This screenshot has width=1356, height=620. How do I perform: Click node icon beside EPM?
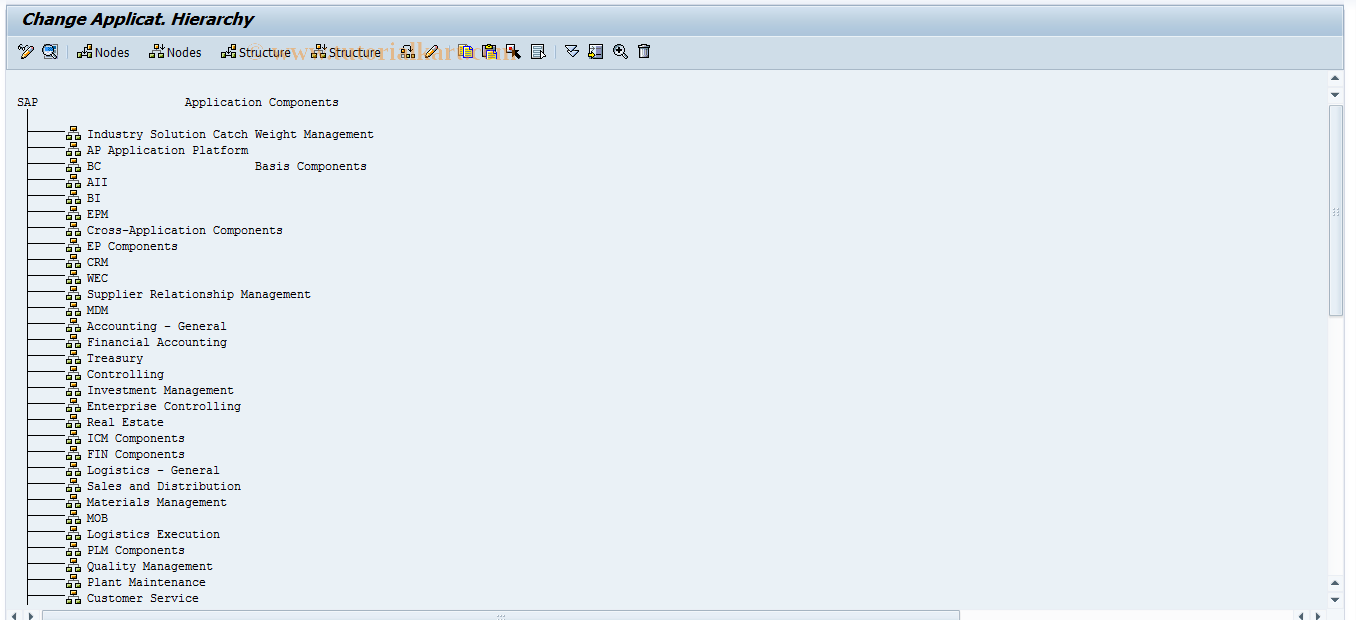[74, 214]
